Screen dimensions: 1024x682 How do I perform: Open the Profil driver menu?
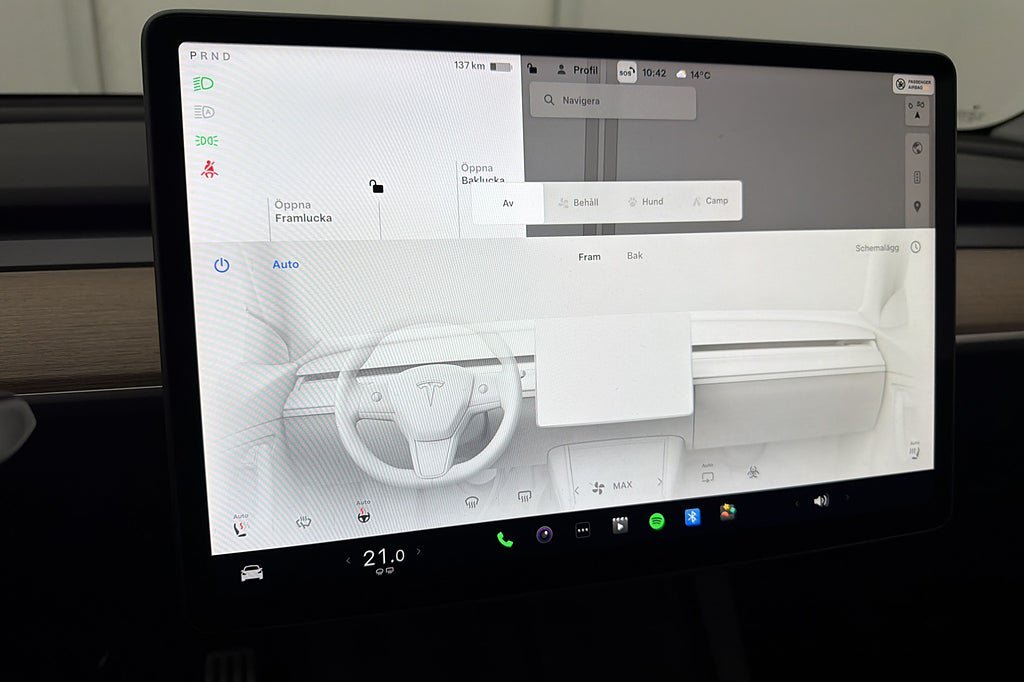click(x=577, y=70)
